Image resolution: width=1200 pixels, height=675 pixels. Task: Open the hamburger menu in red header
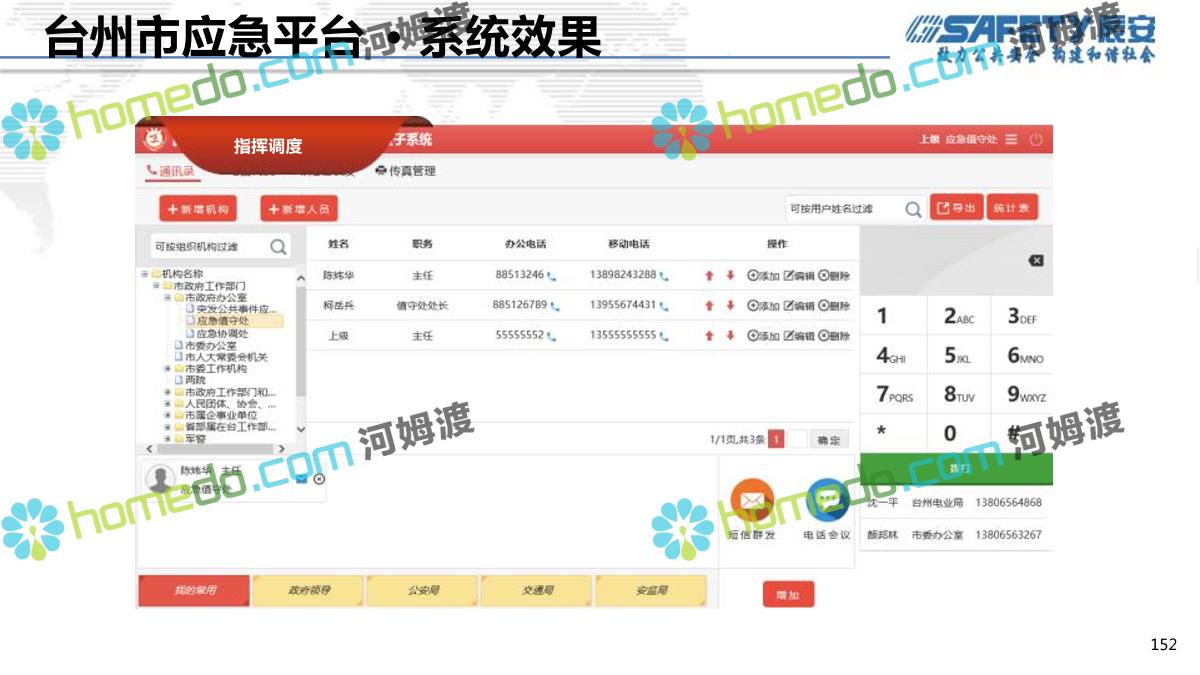[1012, 140]
